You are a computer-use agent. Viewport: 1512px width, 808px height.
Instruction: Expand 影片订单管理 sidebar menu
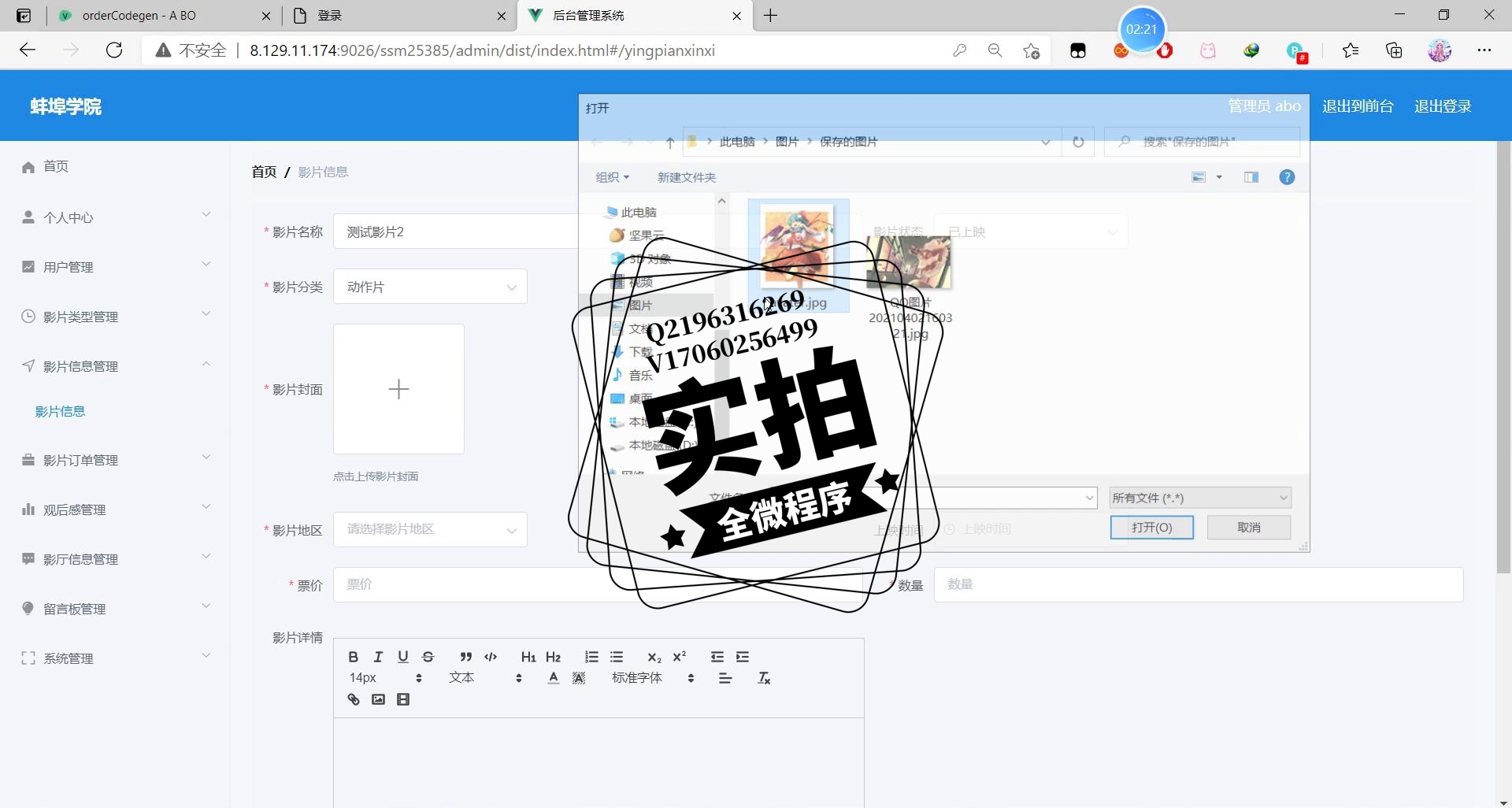(115, 460)
